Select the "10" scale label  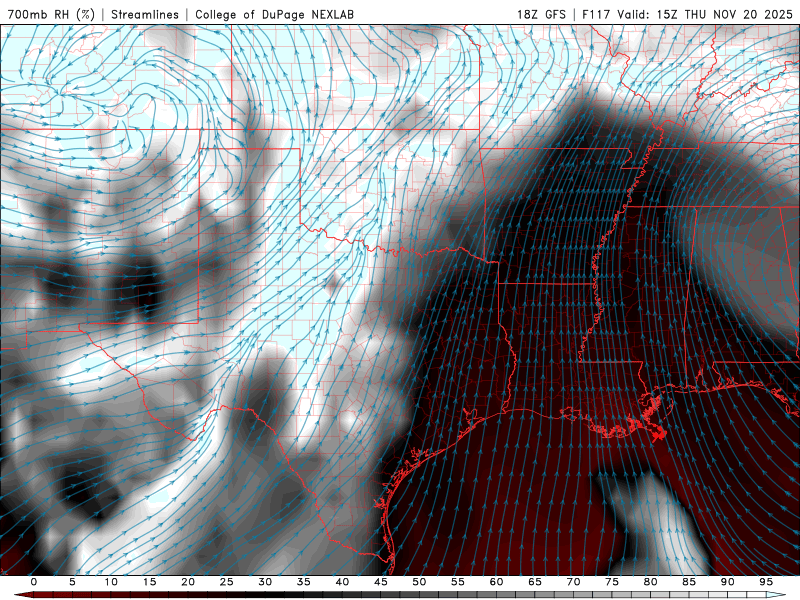(x=111, y=582)
